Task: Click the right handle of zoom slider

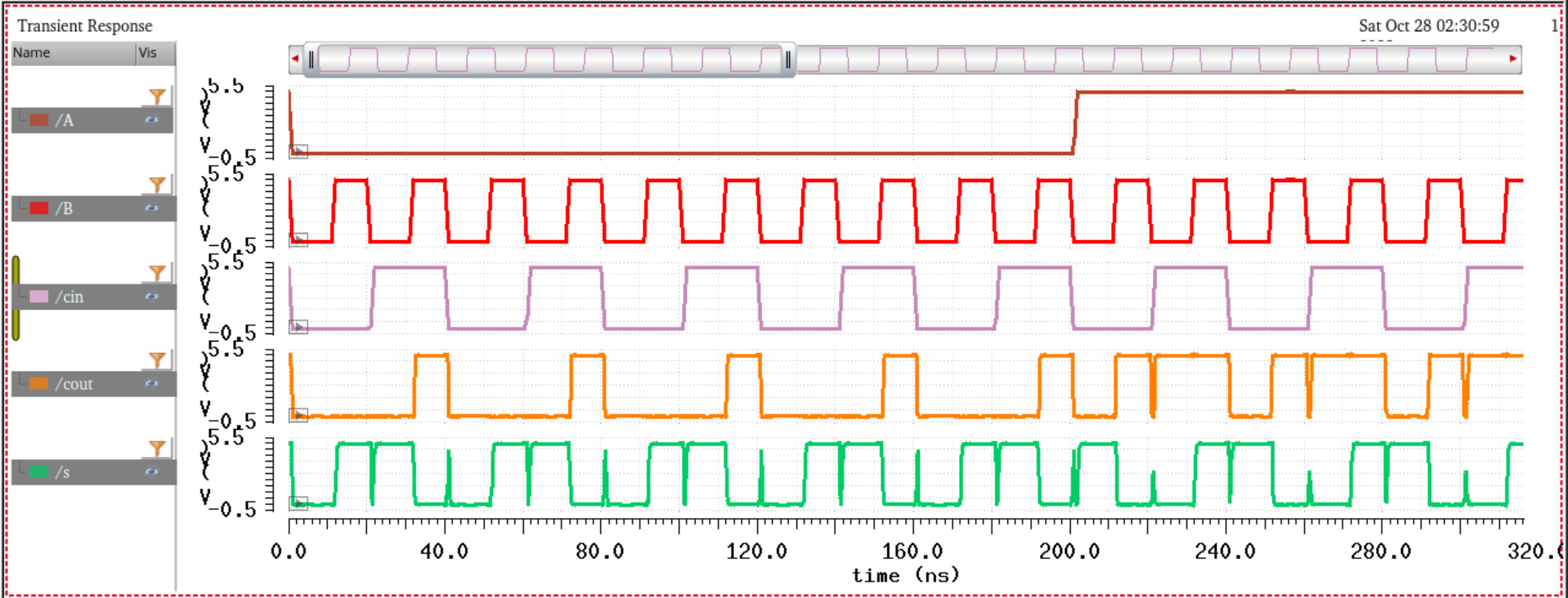Action: pos(788,60)
